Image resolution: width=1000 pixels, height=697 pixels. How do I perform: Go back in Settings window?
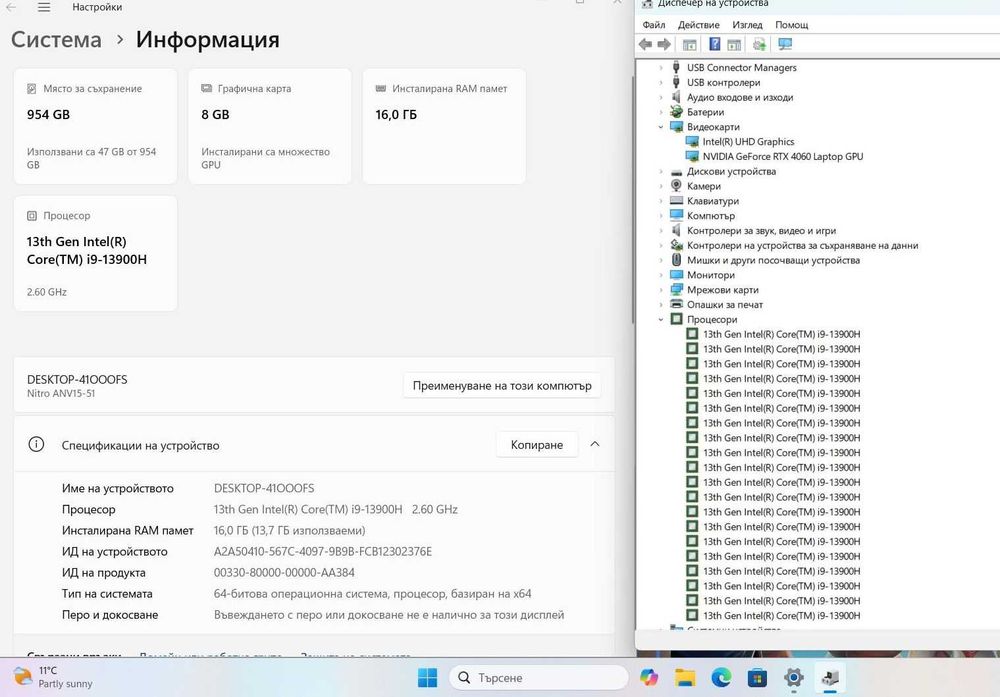coord(11,7)
